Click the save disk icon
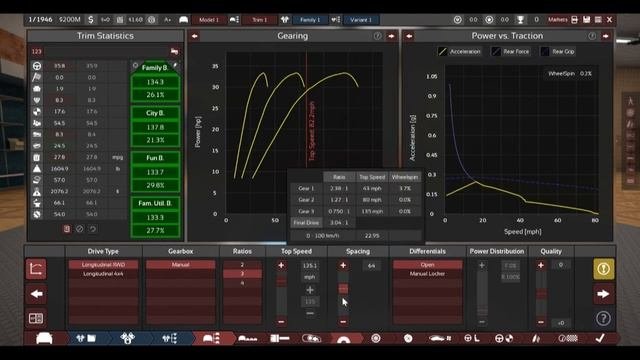The image size is (640, 360). click(587, 20)
